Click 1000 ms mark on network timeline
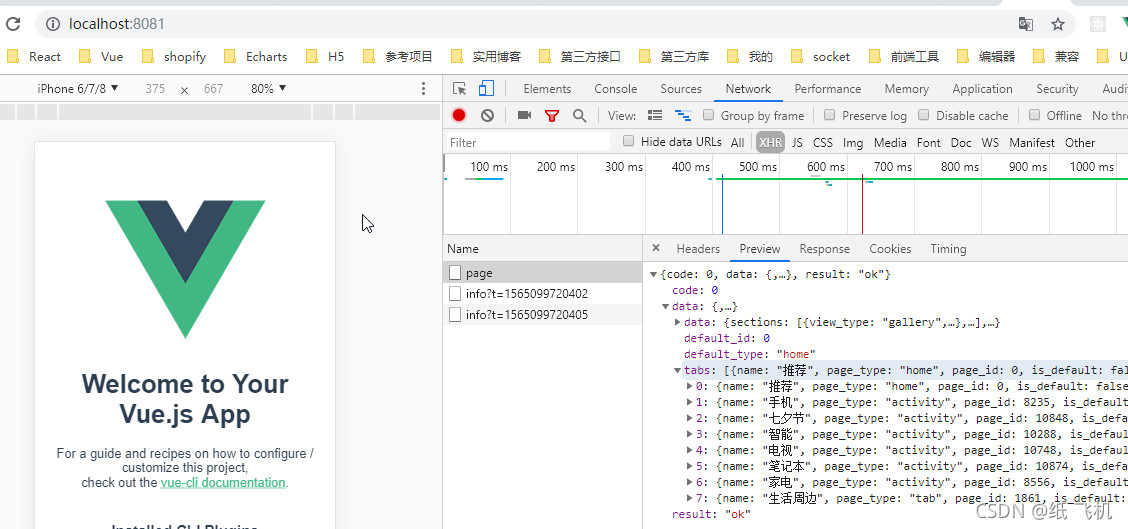Screen dimensions: 1128x529 (1091, 166)
